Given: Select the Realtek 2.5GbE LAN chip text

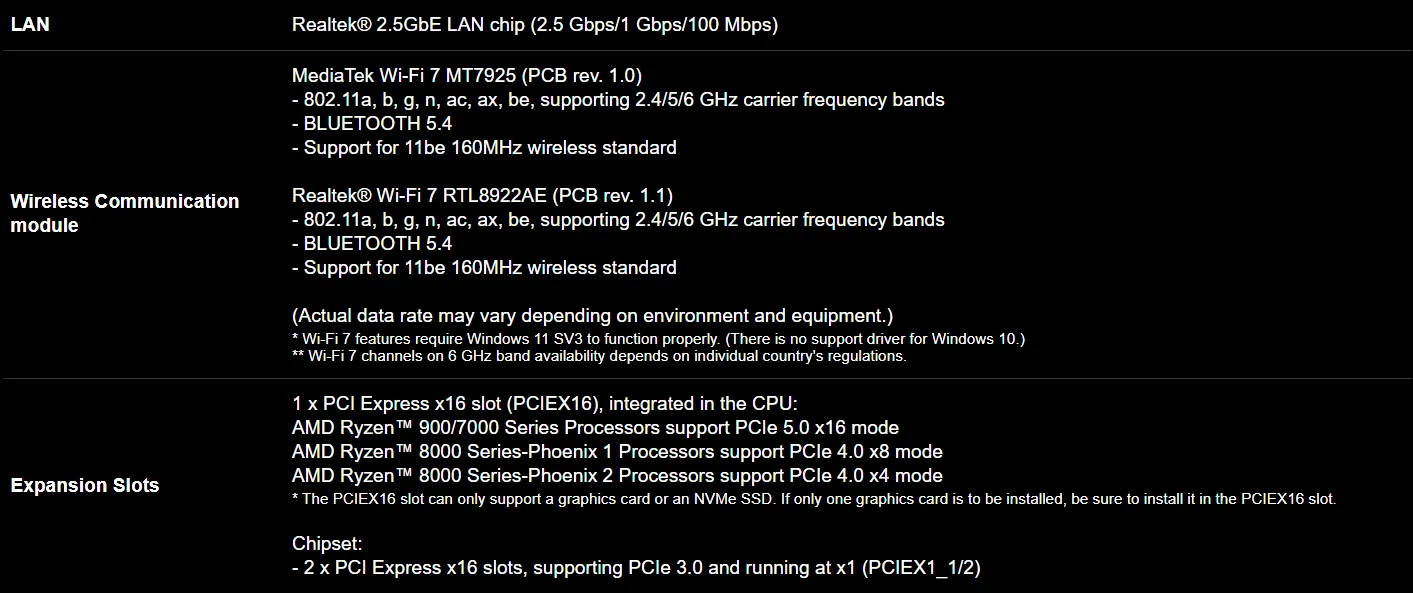Looking at the screenshot, I should (535, 25).
